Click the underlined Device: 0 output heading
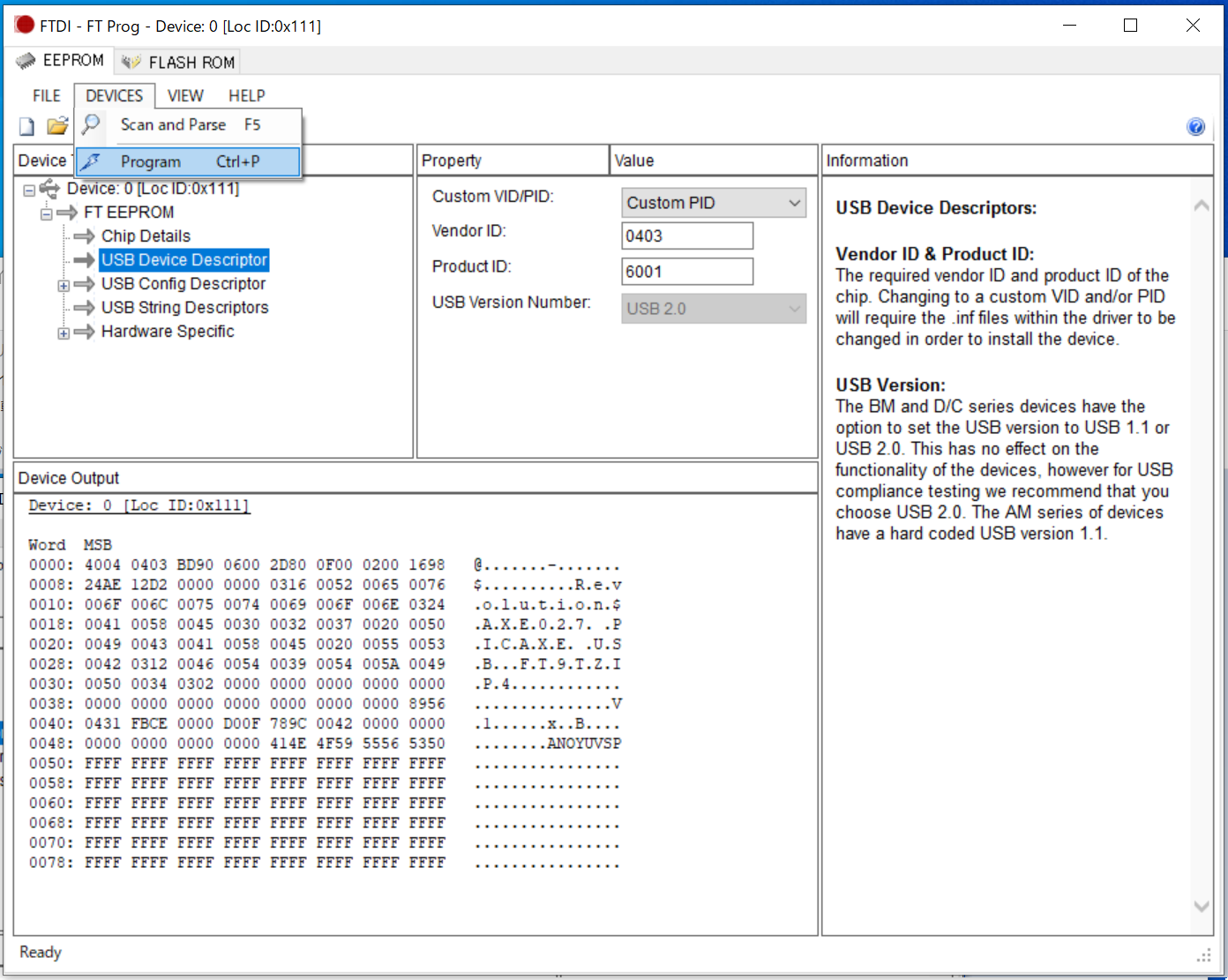Viewport: 1228px width, 980px height. 139,505
